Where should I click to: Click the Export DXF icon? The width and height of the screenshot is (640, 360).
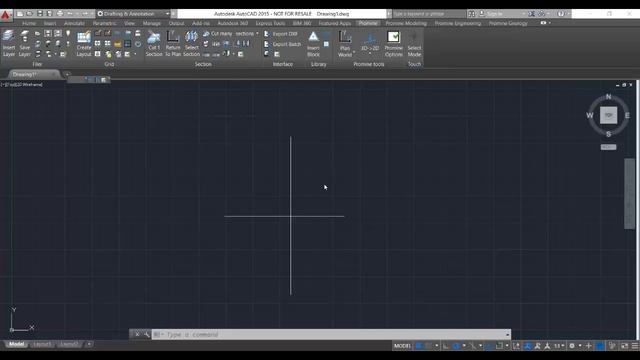point(267,34)
